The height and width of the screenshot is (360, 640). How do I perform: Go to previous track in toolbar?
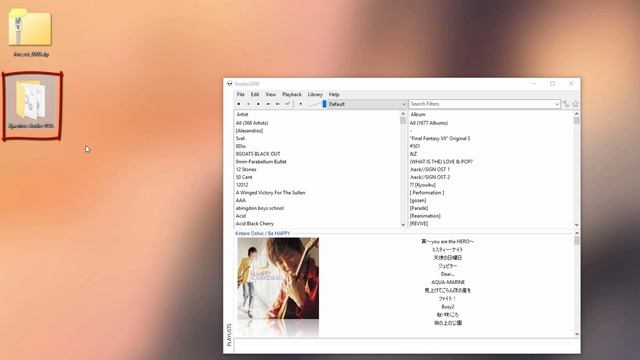click(268, 104)
